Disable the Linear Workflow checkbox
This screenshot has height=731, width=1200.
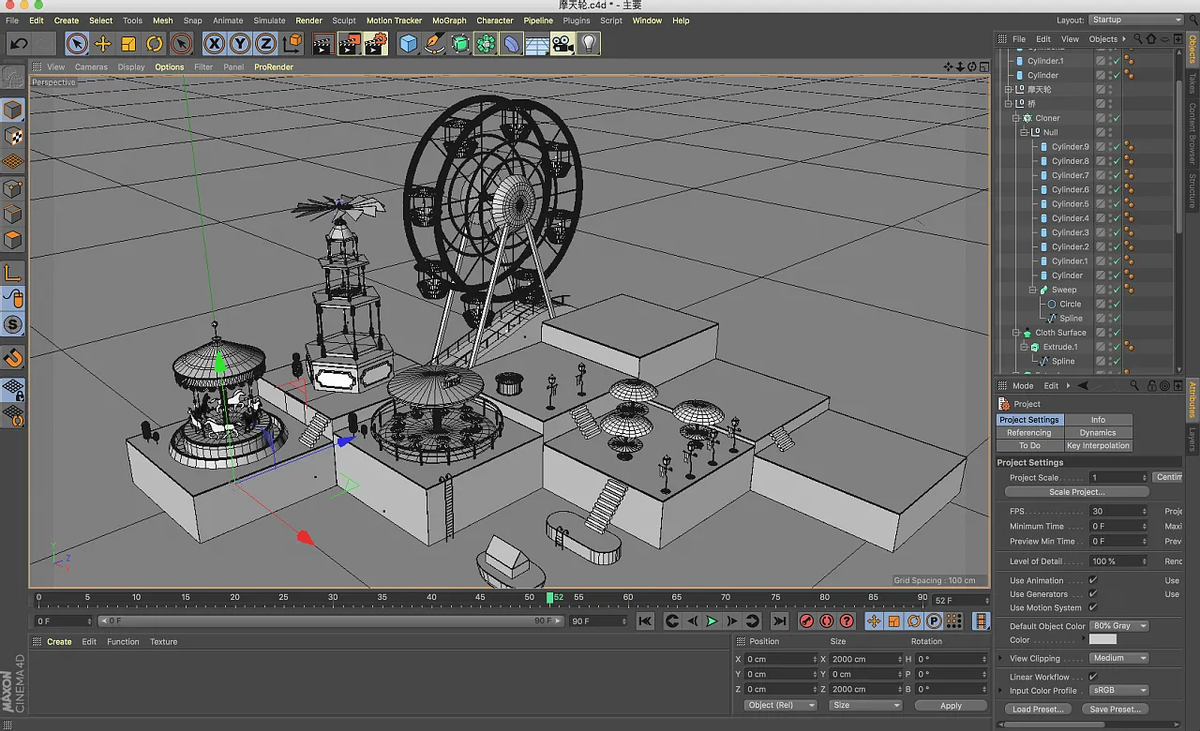click(x=1093, y=677)
